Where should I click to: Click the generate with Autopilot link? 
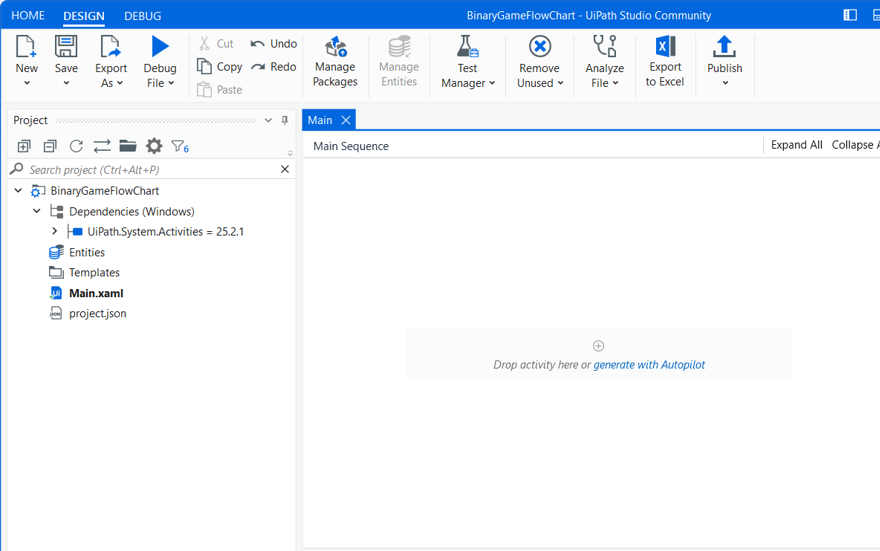[649, 365]
